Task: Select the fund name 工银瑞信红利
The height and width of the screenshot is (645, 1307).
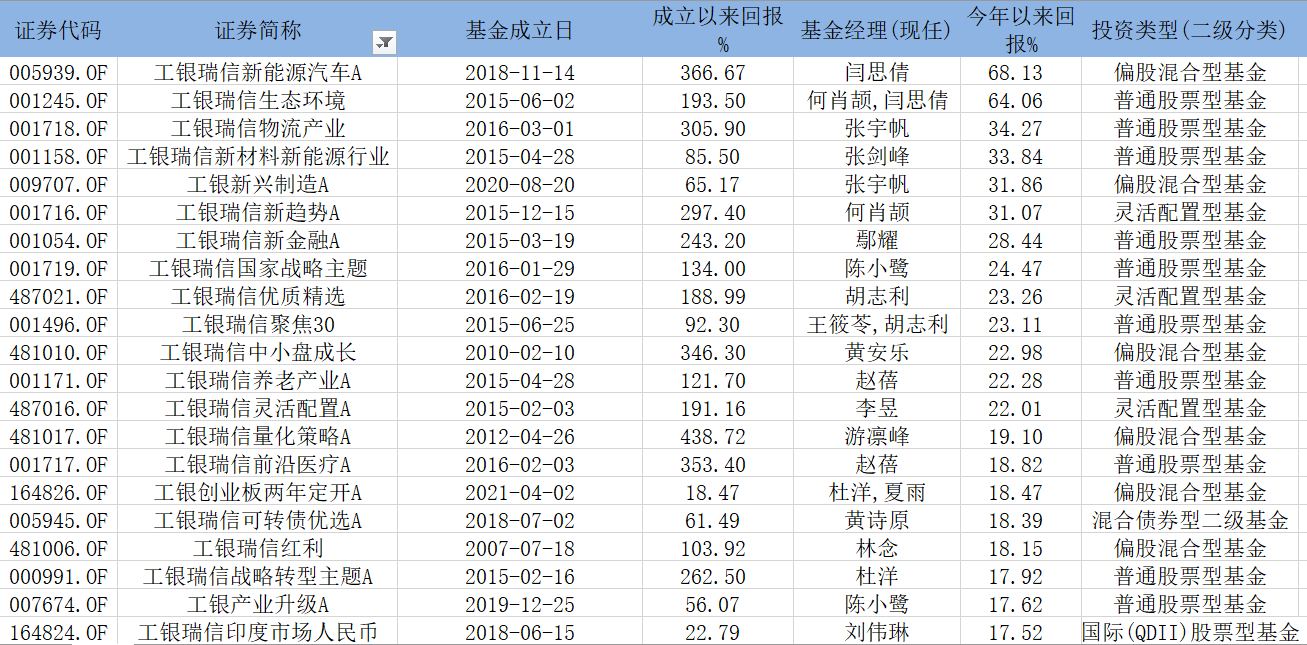Action: point(258,549)
